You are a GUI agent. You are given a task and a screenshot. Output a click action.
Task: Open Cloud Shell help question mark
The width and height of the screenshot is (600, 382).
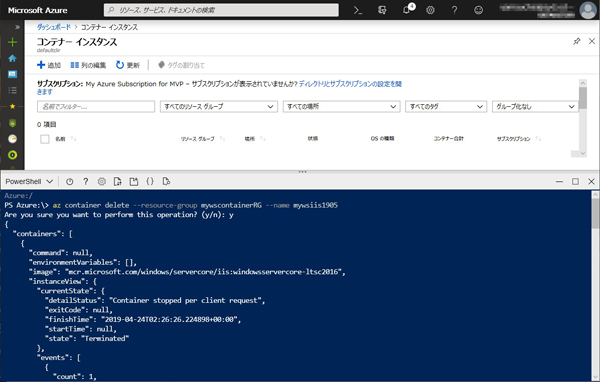[x=86, y=181]
